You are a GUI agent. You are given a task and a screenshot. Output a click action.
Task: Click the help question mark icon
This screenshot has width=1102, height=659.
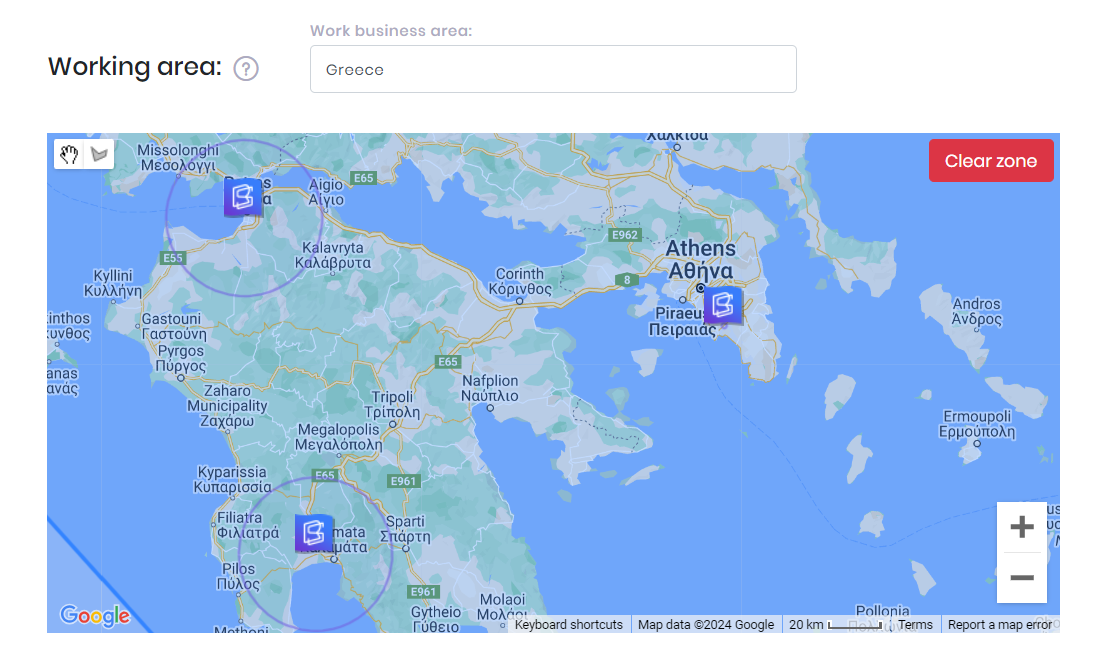click(246, 69)
